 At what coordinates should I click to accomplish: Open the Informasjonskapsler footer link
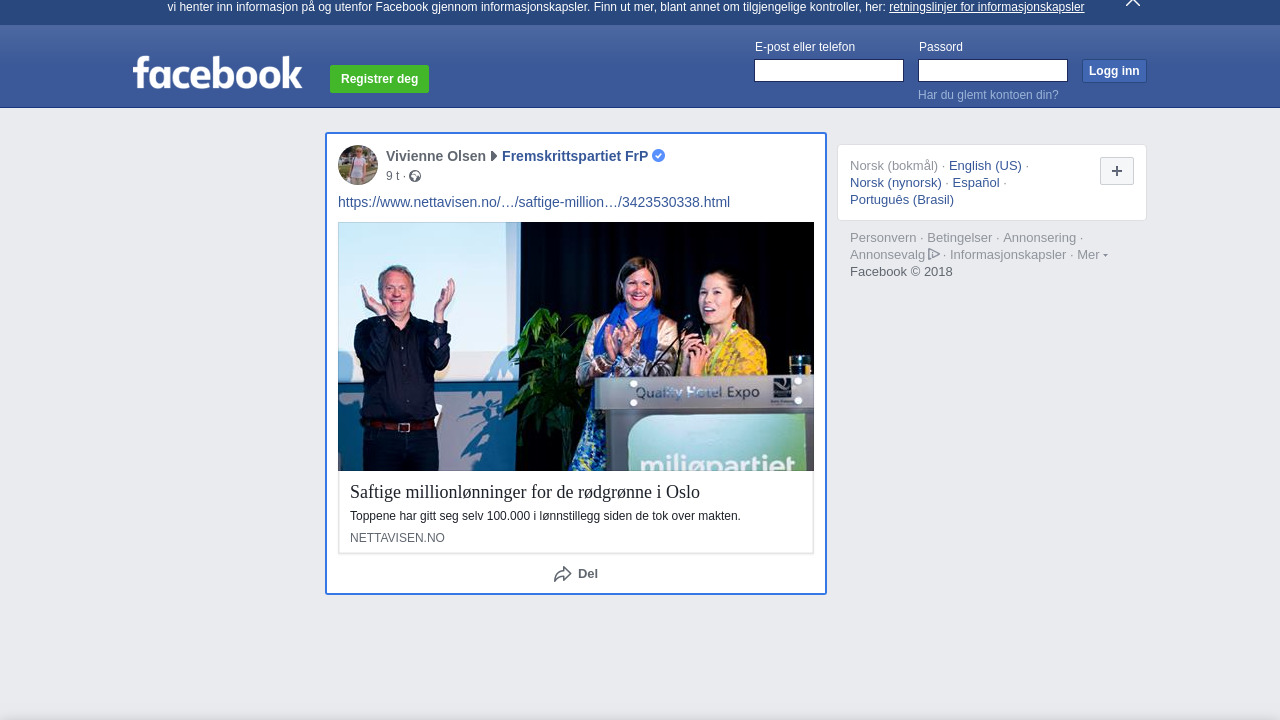click(x=1008, y=255)
